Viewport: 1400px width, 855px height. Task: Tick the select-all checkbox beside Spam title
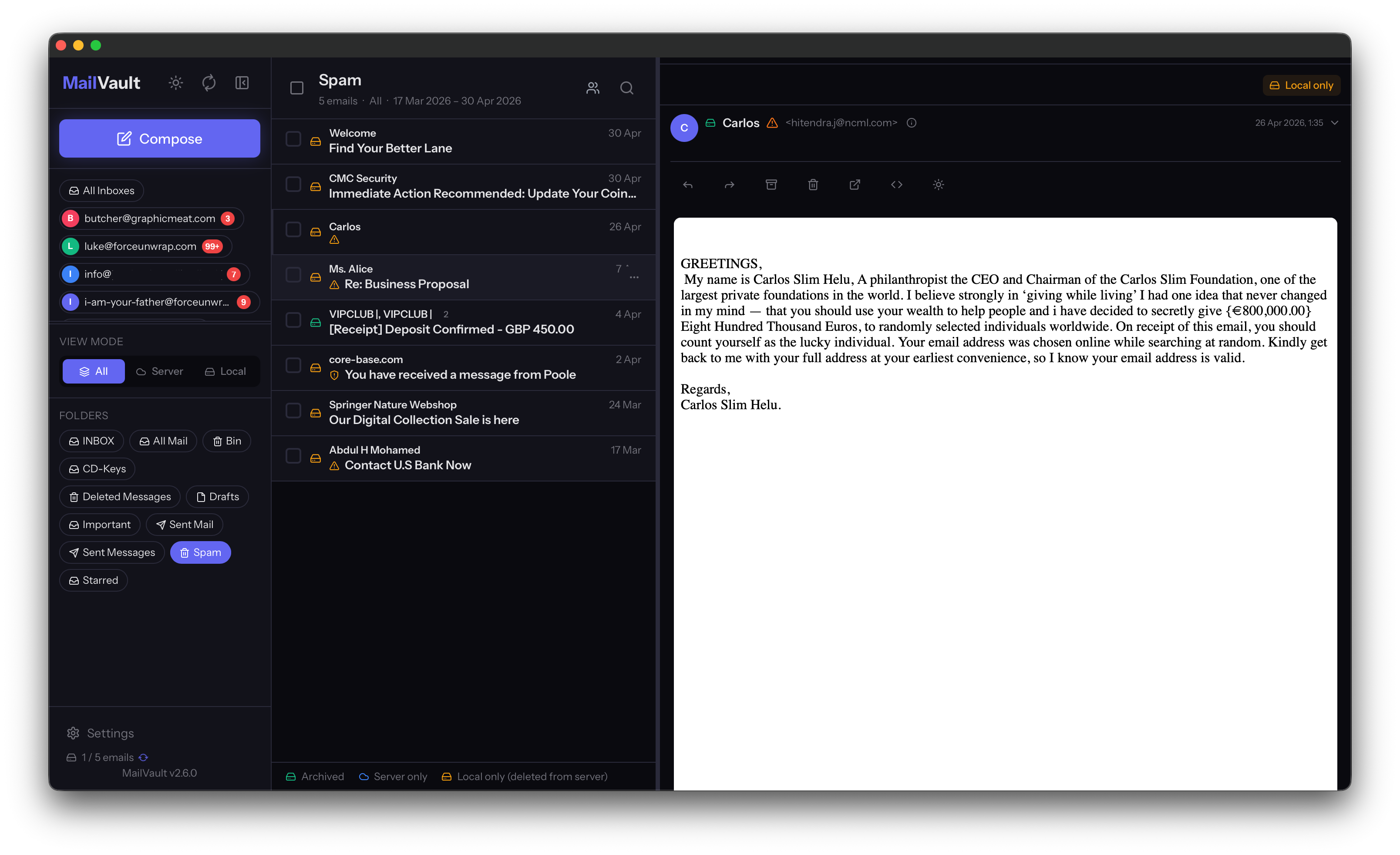tap(296, 88)
